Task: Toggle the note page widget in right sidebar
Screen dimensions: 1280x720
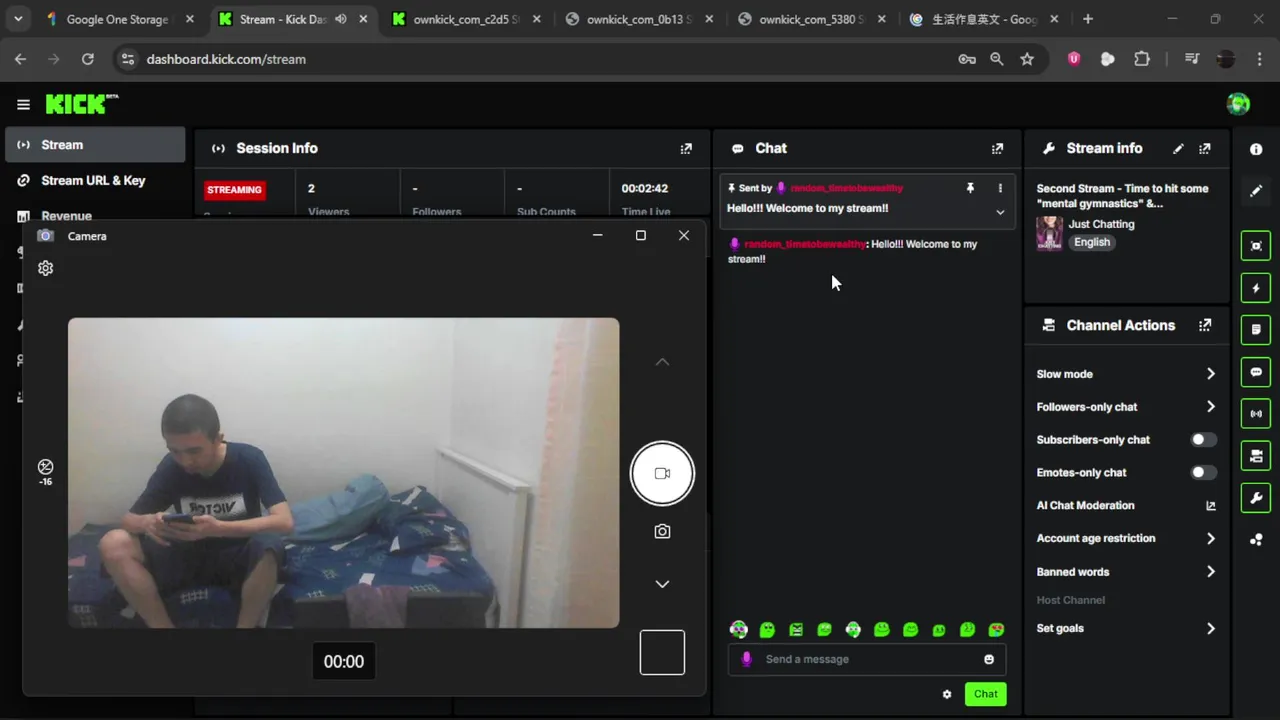Action: (x=1256, y=329)
